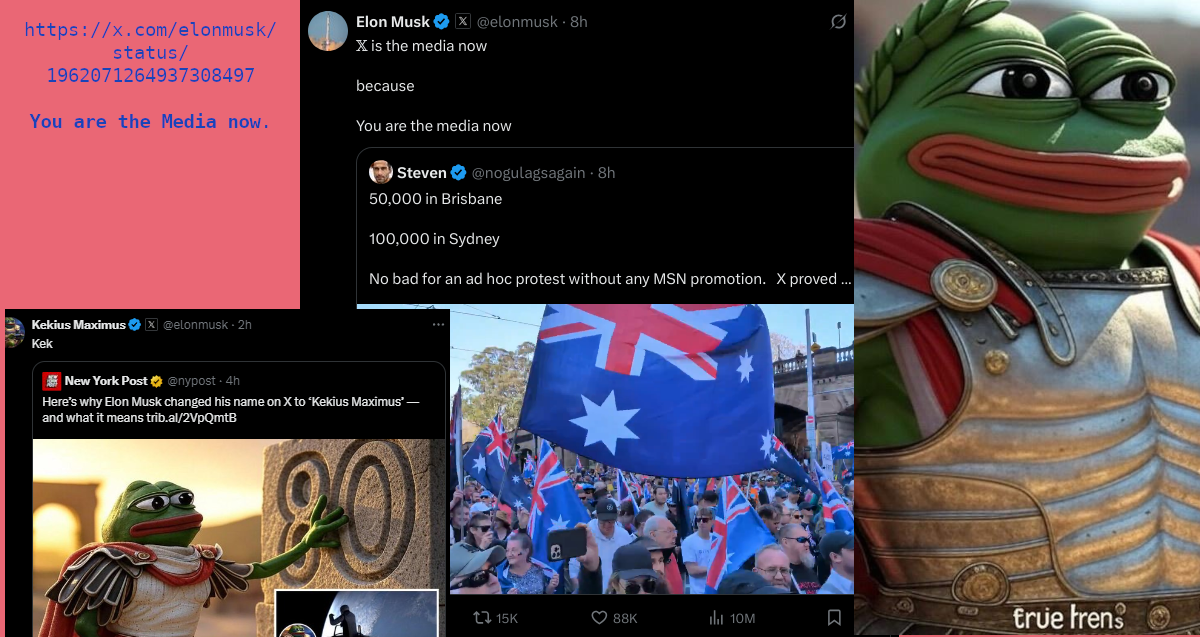1200x637 pixels.
Task: Click the 'You are the Media now.' text
Action: point(150,121)
